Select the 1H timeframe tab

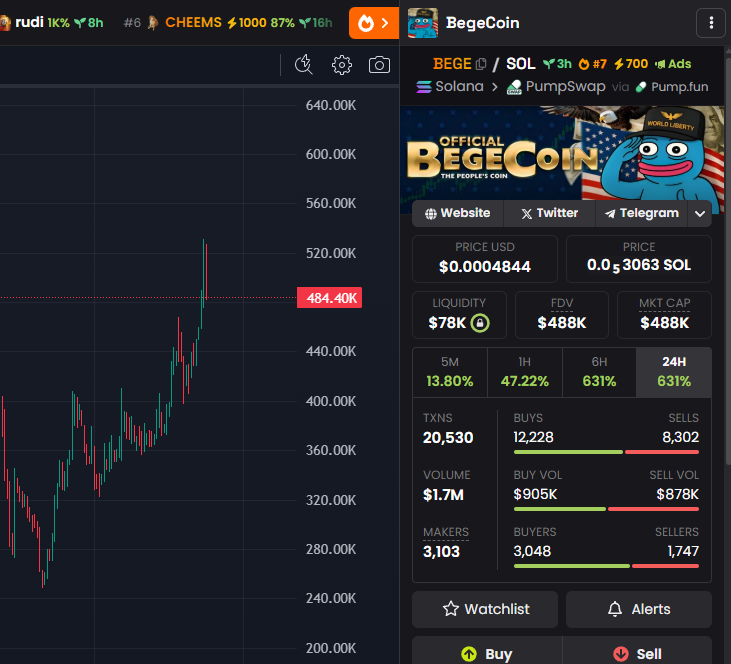pyautogui.click(x=524, y=373)
